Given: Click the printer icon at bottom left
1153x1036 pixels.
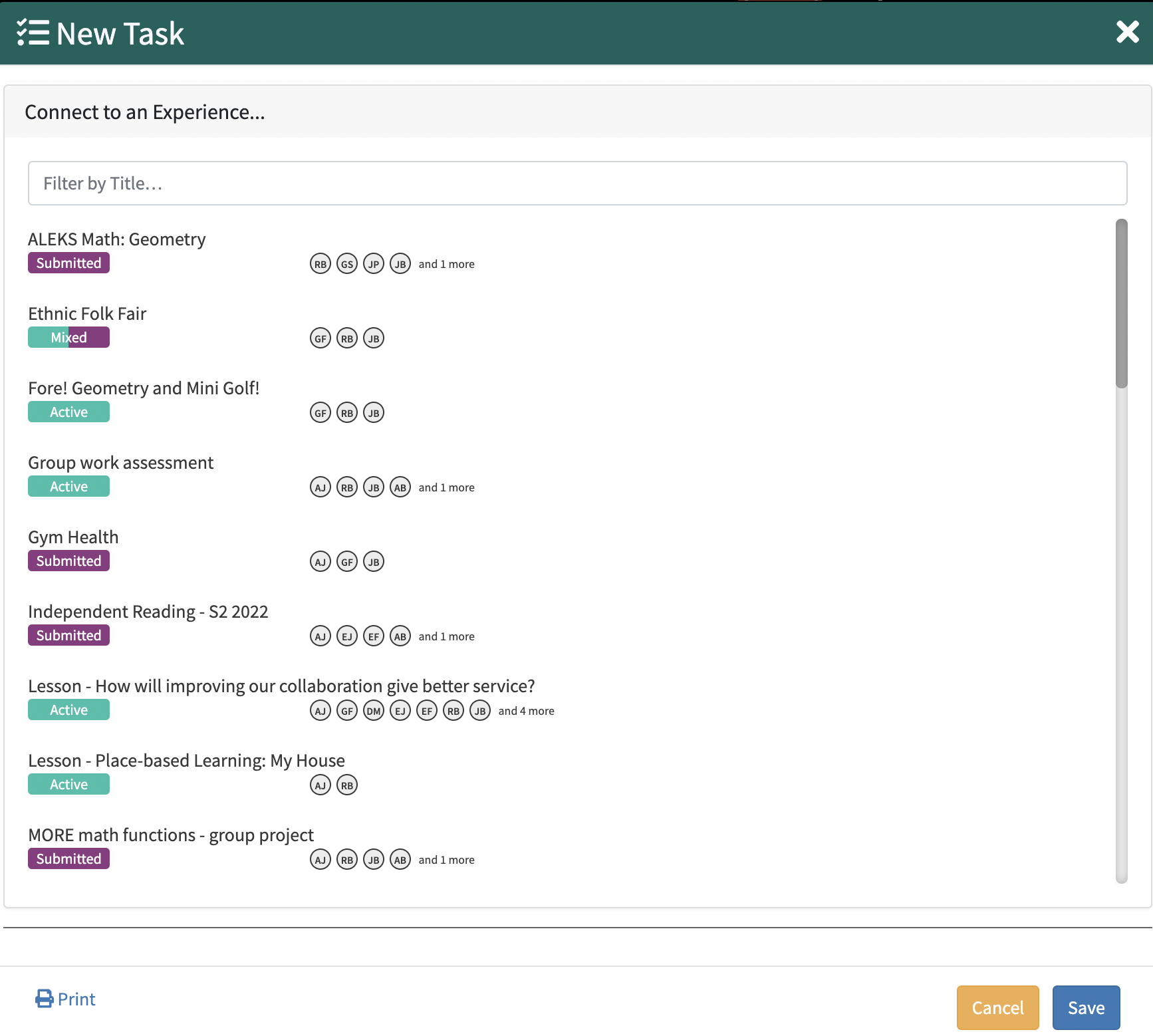Looking at the screenshot, I should (x=44, y=999).
